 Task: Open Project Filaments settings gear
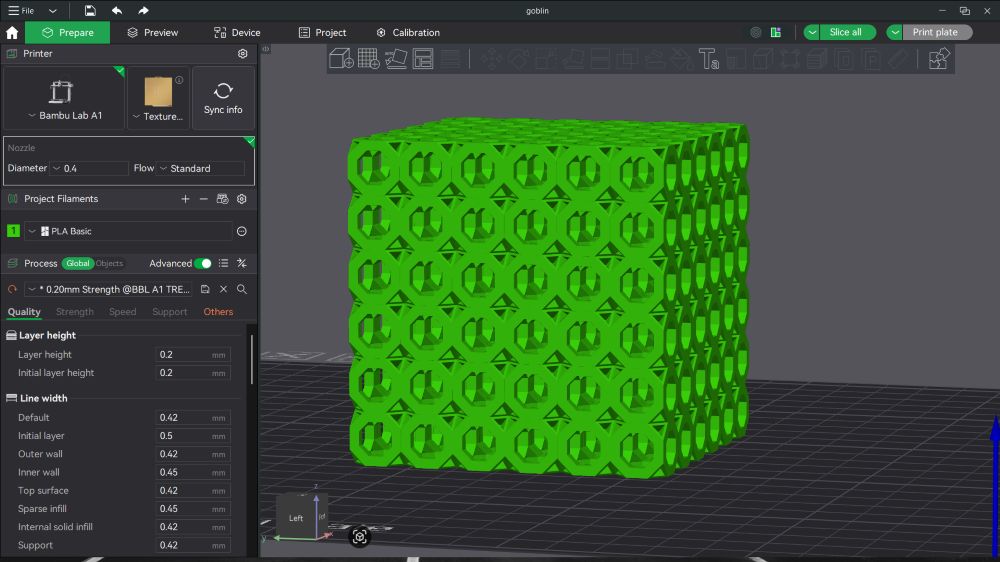pyautogui.click(x=242, y=199)
